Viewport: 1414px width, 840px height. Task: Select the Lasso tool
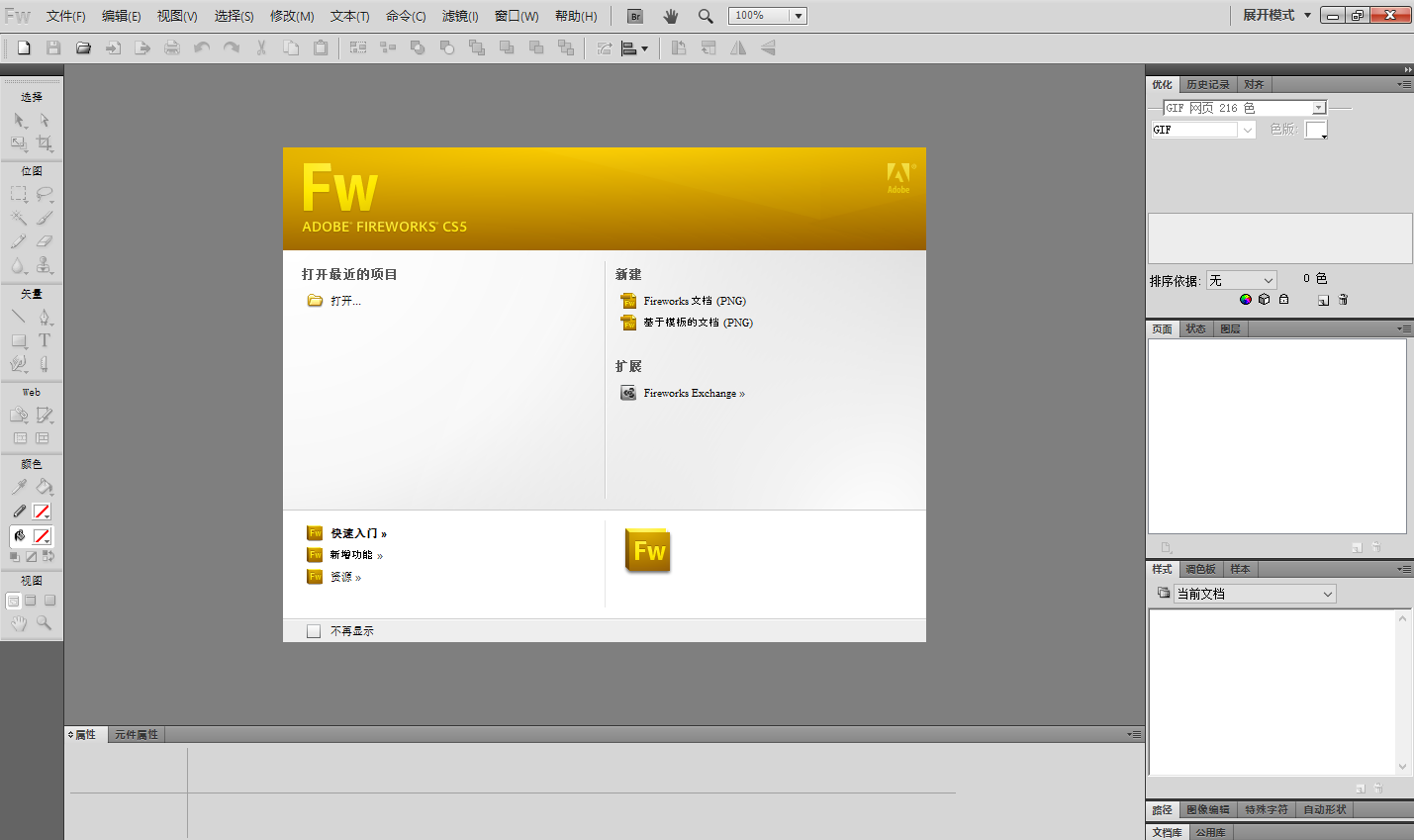(45, 195)
